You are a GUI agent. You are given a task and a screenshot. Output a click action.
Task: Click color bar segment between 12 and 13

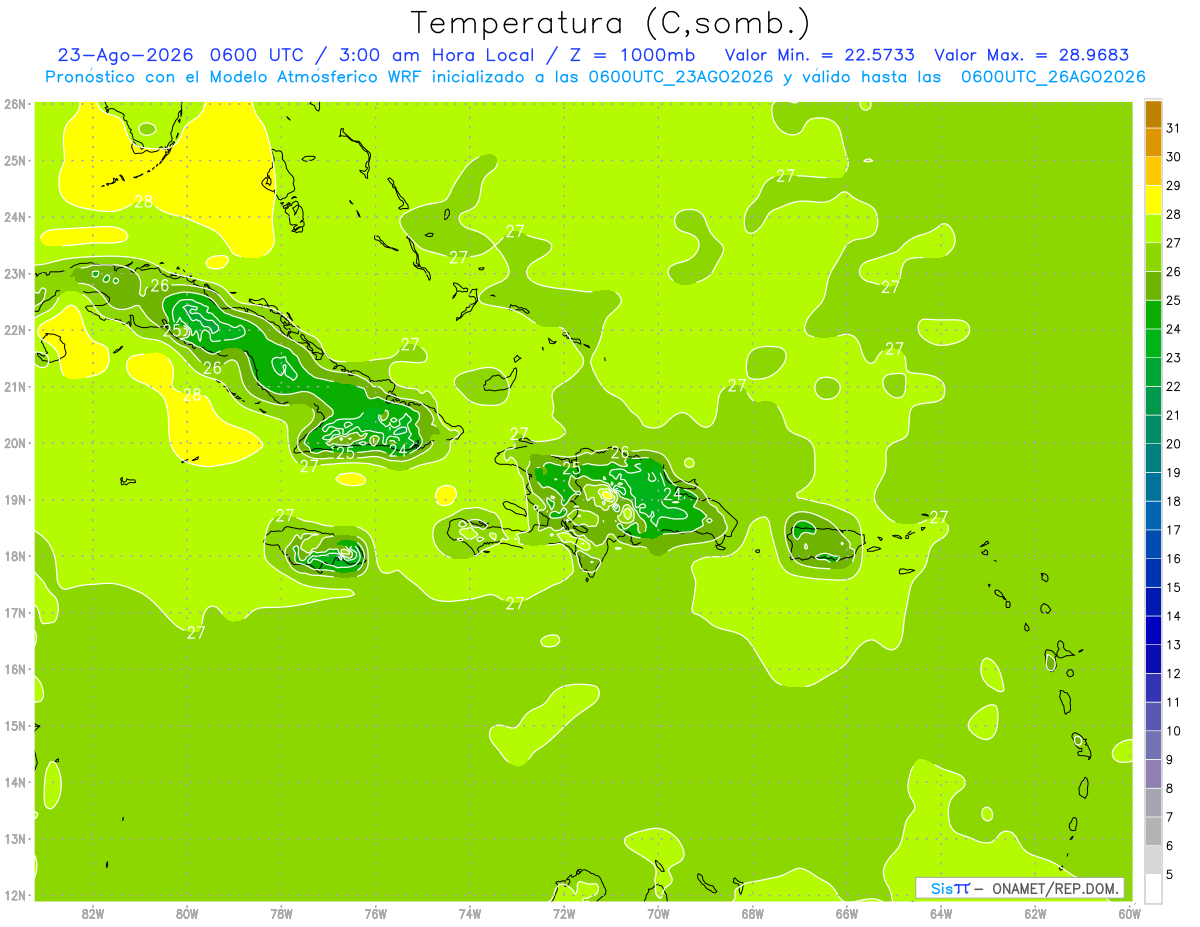(1153, 659)
